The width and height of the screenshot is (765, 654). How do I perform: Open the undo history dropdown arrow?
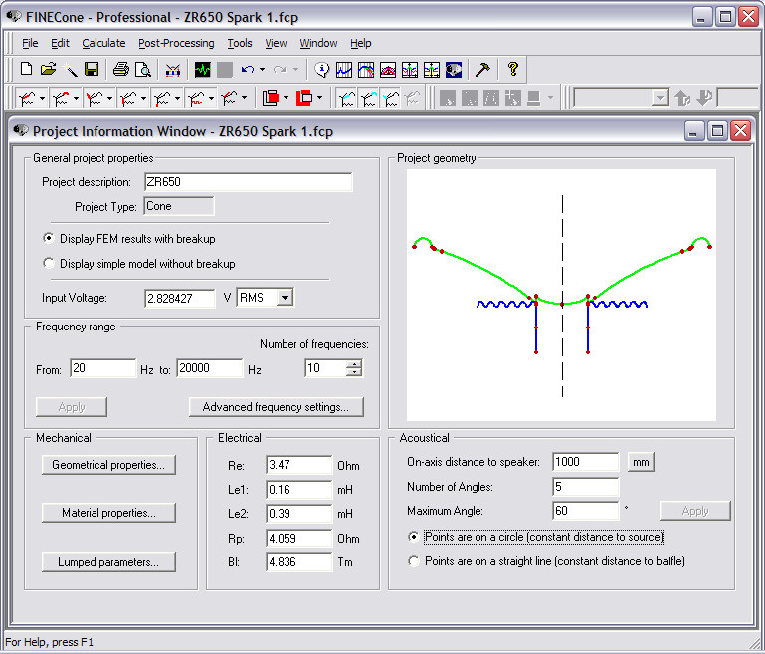click(262, 70)
